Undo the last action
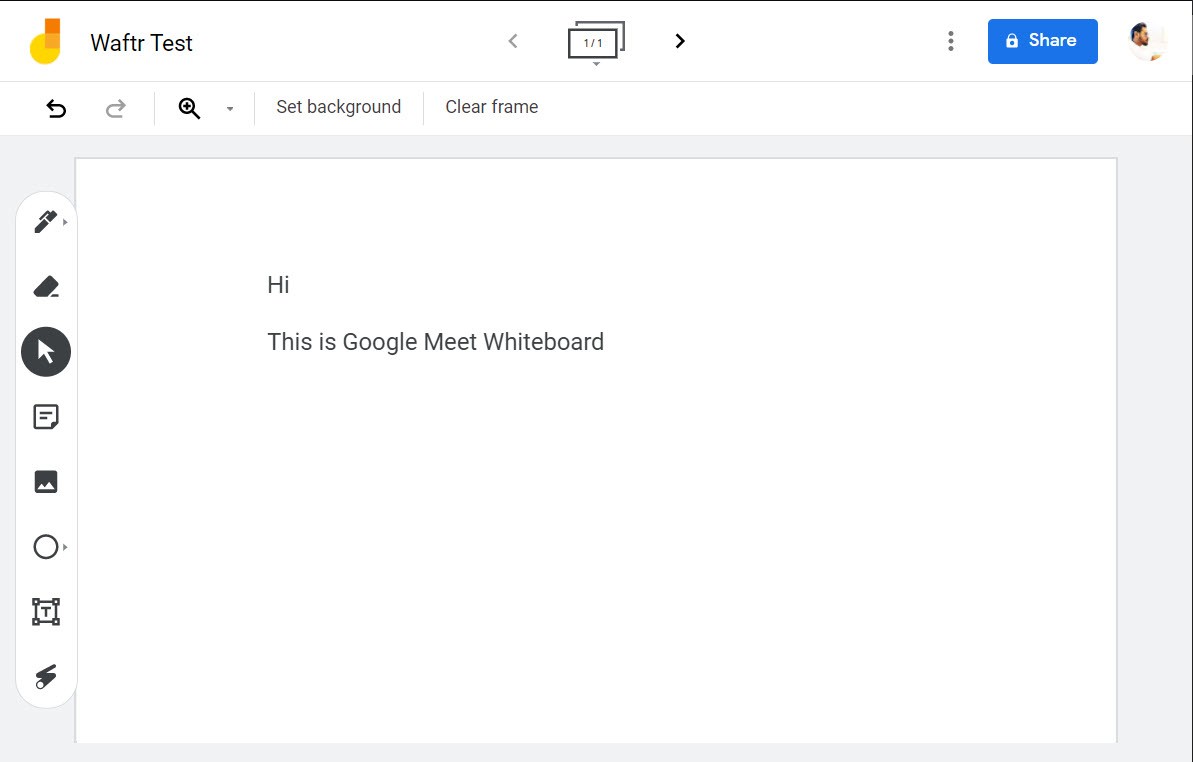 [56, 108]
